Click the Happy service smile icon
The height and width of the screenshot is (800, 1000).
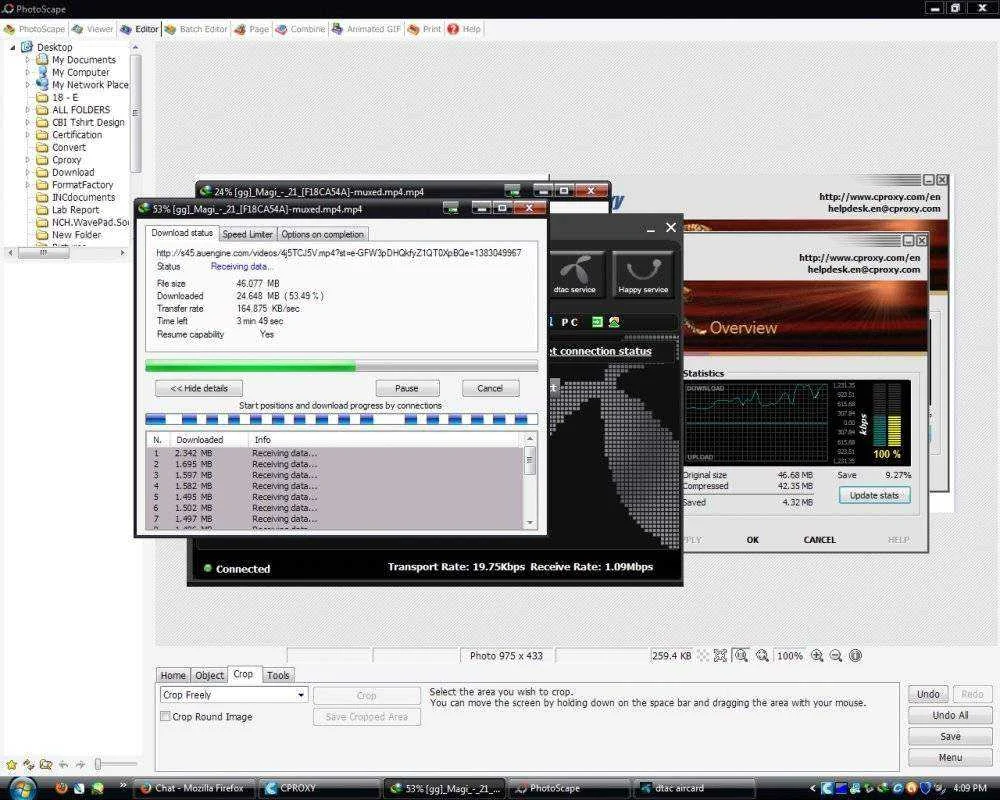tap(643, 274)
